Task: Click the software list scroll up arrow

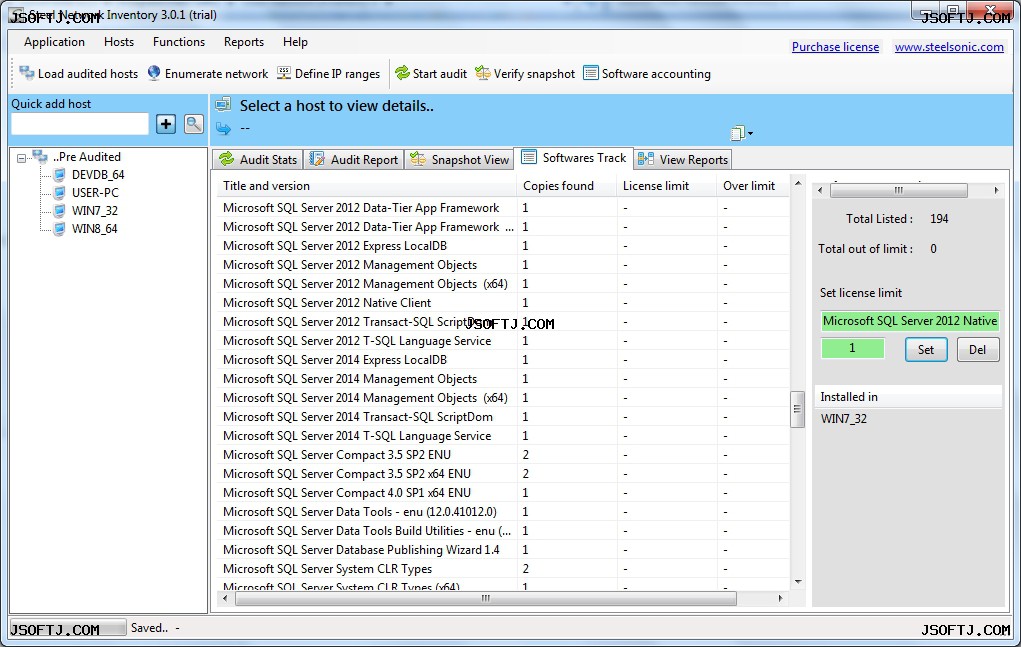Action: click(798, 184)
